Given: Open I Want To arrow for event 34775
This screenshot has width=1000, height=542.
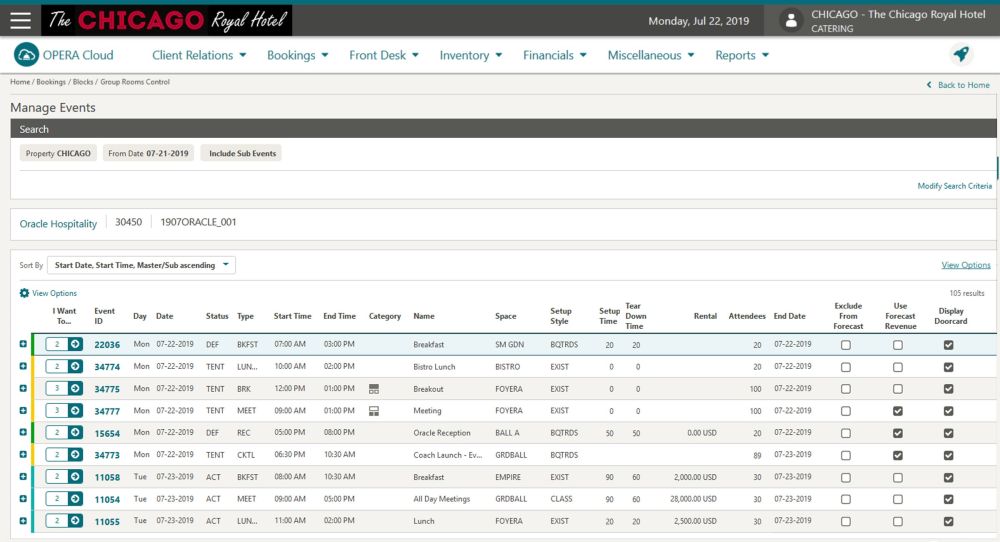Looking at the screenshot, I should coord(75,388).
